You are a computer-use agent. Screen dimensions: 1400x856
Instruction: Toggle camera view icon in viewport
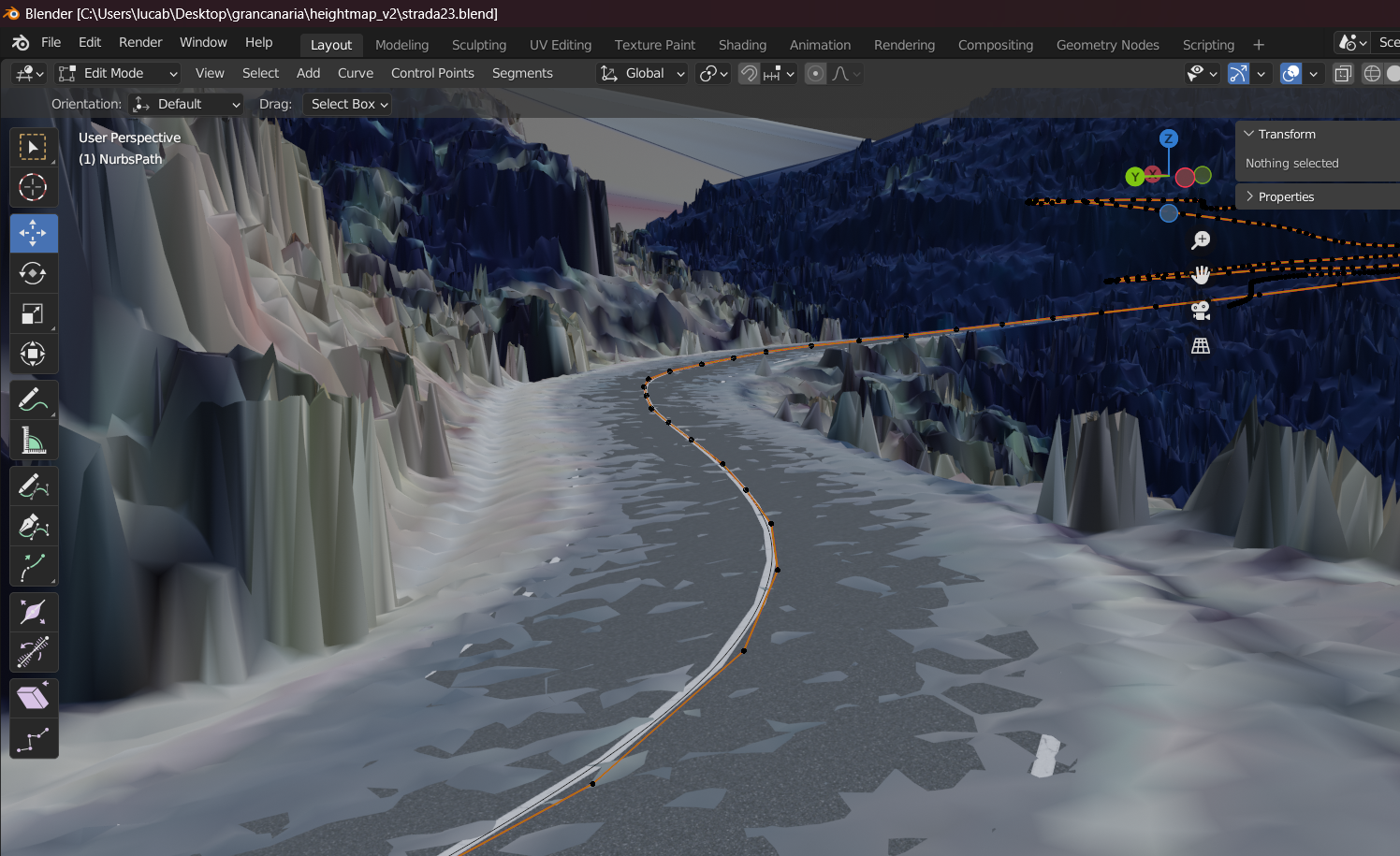[1201, 311]
